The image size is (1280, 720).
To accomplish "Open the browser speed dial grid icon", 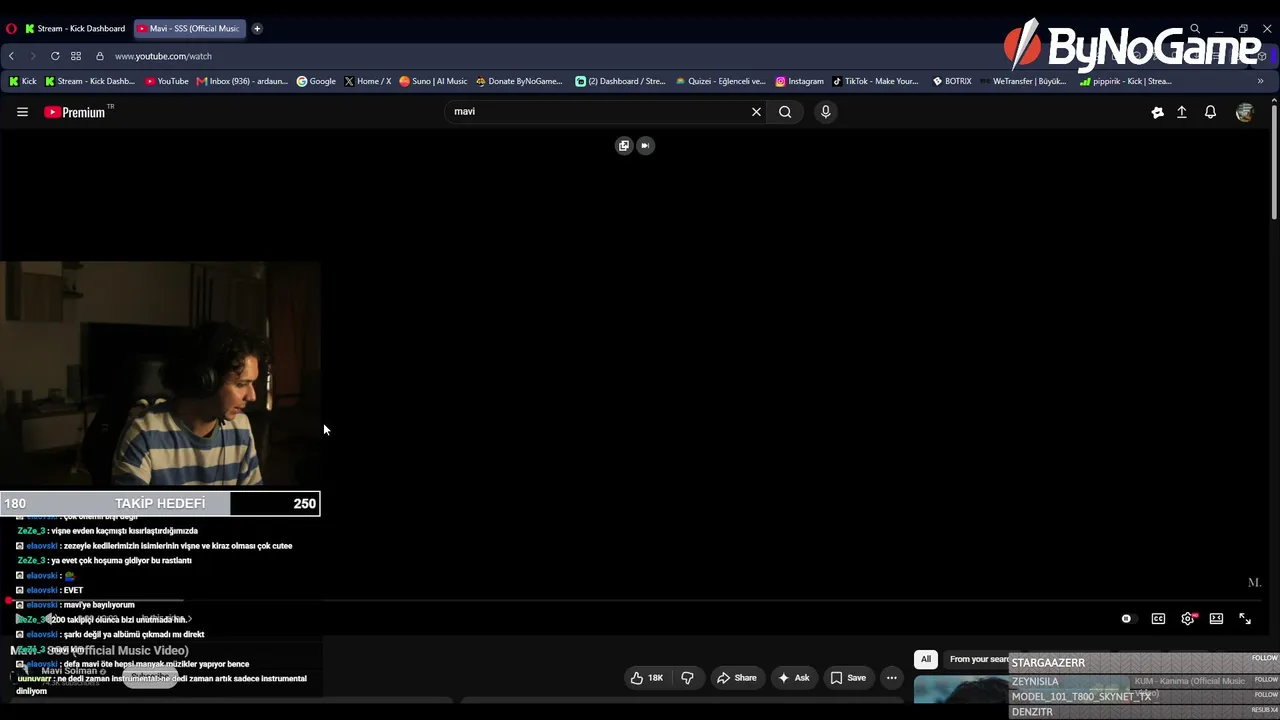I will (76, 56).
